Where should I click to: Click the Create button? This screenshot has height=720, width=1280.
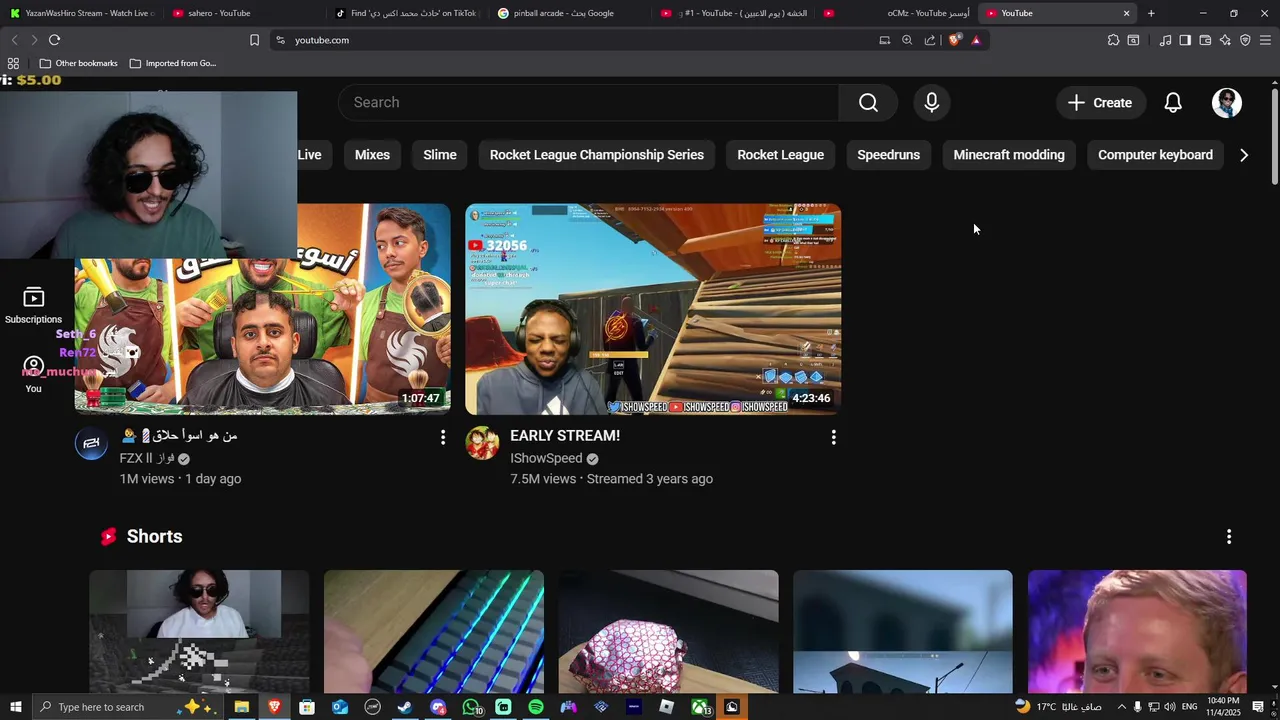1100,103
